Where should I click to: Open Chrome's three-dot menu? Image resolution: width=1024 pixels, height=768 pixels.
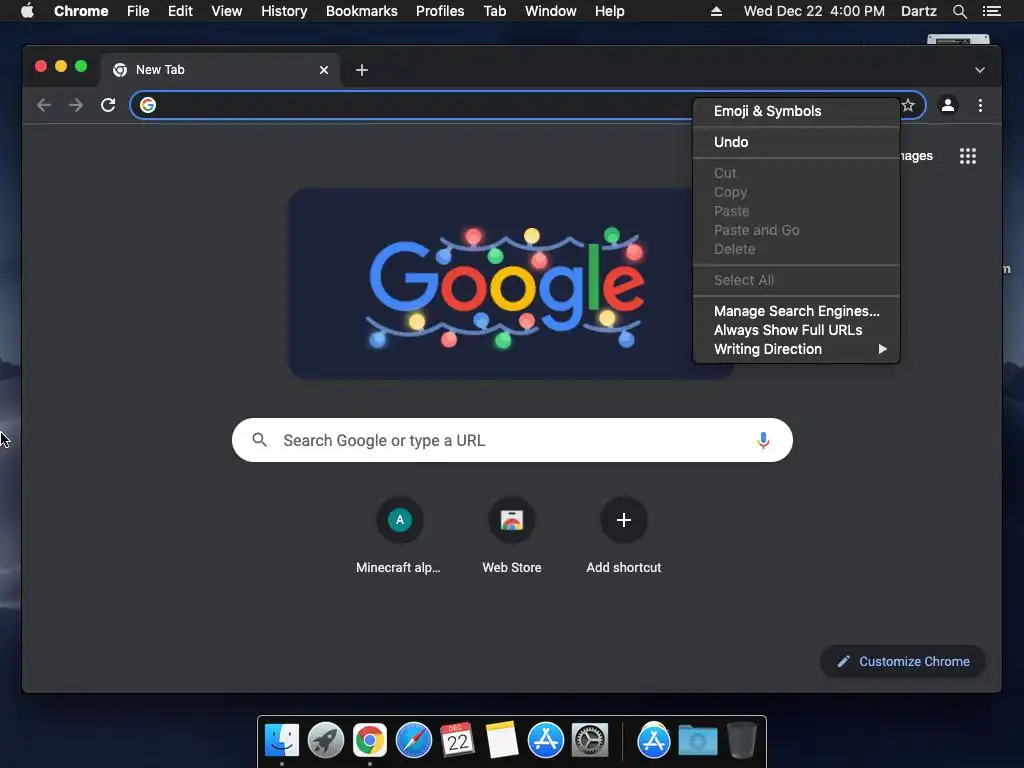point(980,105)
